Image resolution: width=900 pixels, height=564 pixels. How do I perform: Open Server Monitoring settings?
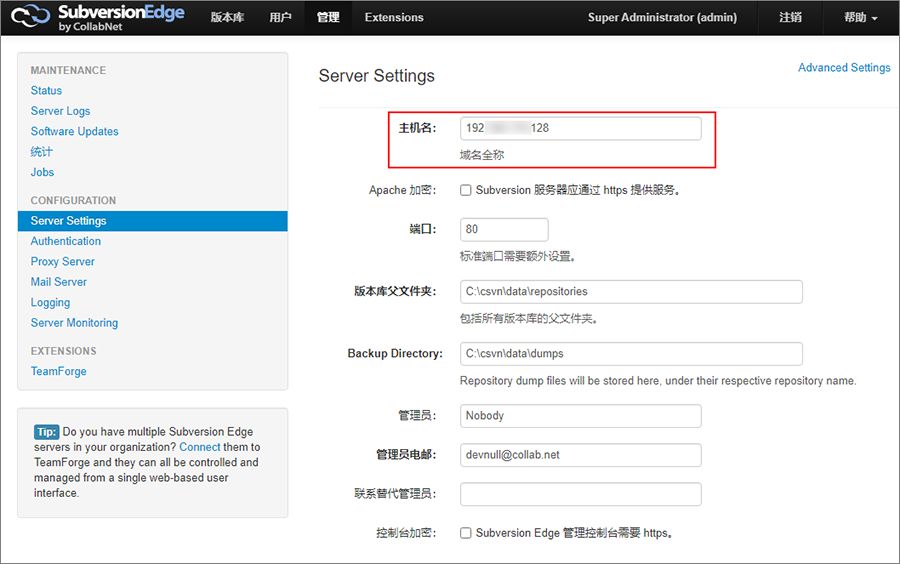click(x=75, y=323)
